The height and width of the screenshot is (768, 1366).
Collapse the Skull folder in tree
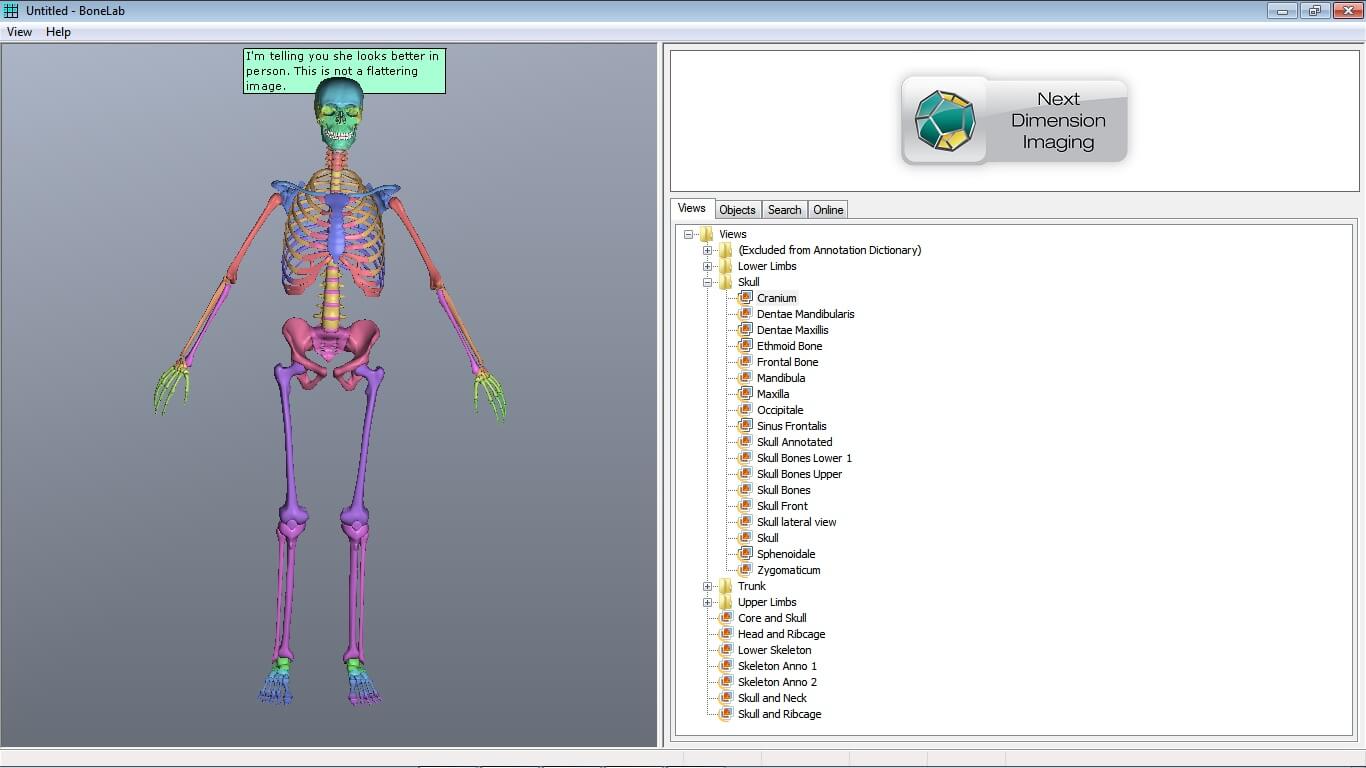(x=708, y=282)
